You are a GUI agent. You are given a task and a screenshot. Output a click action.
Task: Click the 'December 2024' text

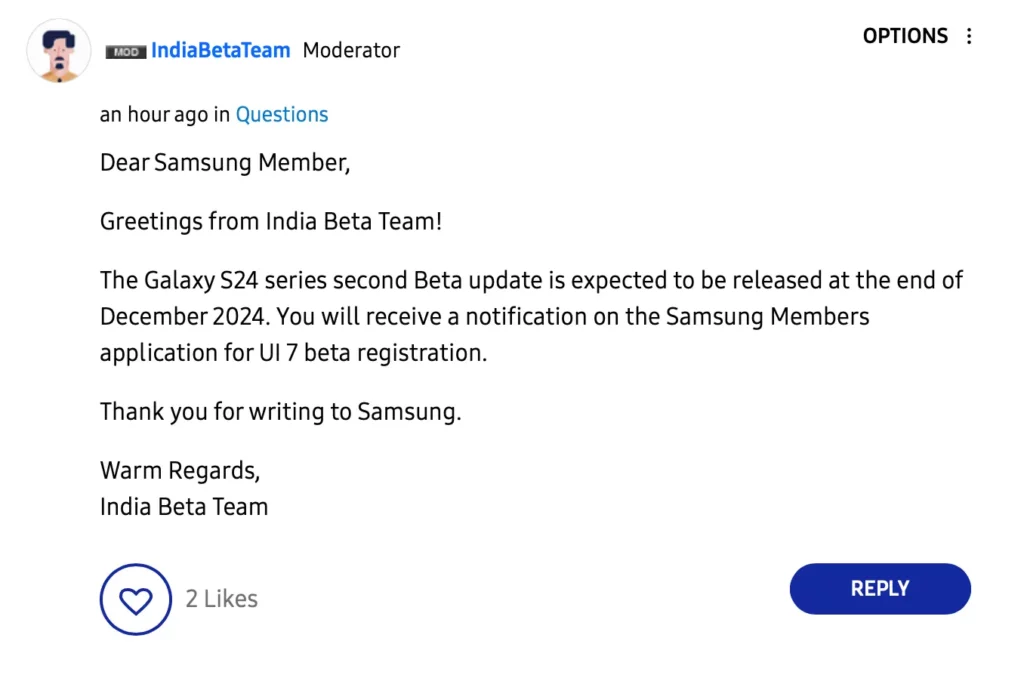click(183, 317)
